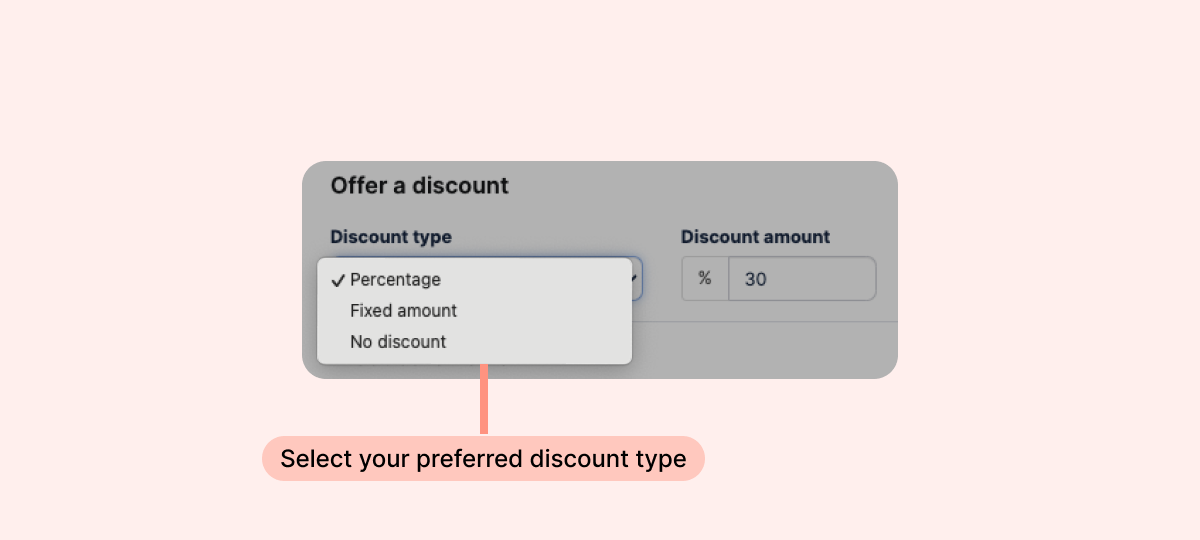Pick the No discount option

click(x=398, y=342)
